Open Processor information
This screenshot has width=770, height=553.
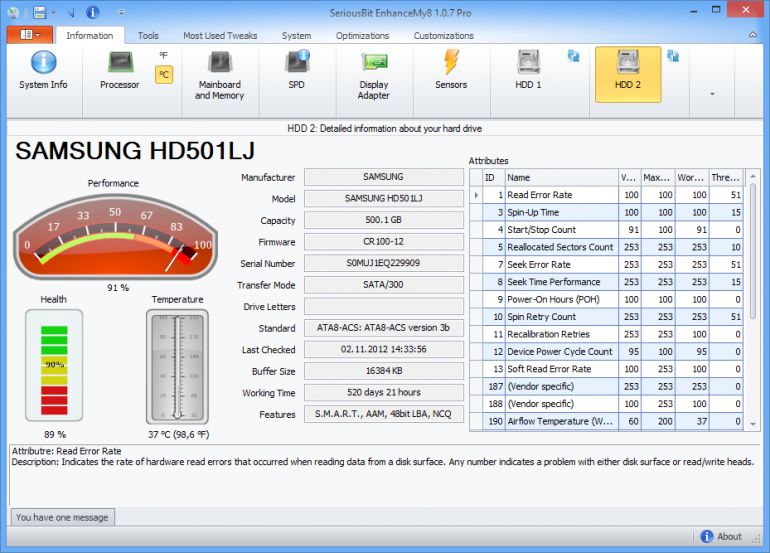click(119, 72)
